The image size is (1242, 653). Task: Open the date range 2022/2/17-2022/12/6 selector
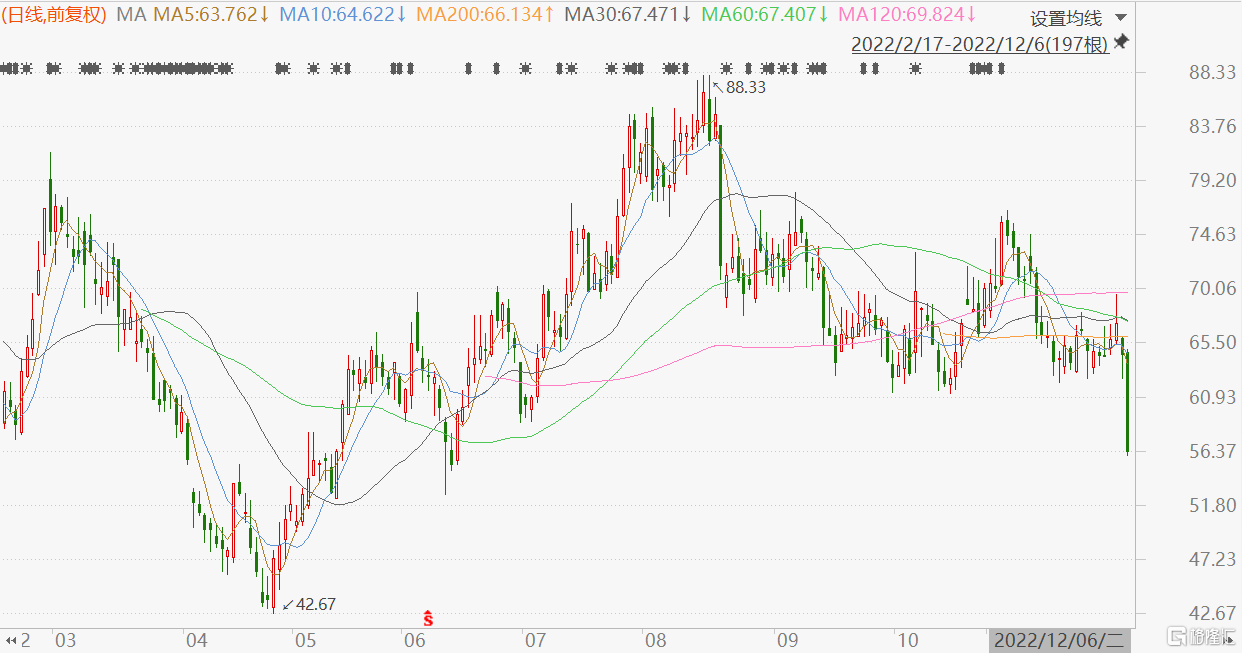tap(979, 45)
